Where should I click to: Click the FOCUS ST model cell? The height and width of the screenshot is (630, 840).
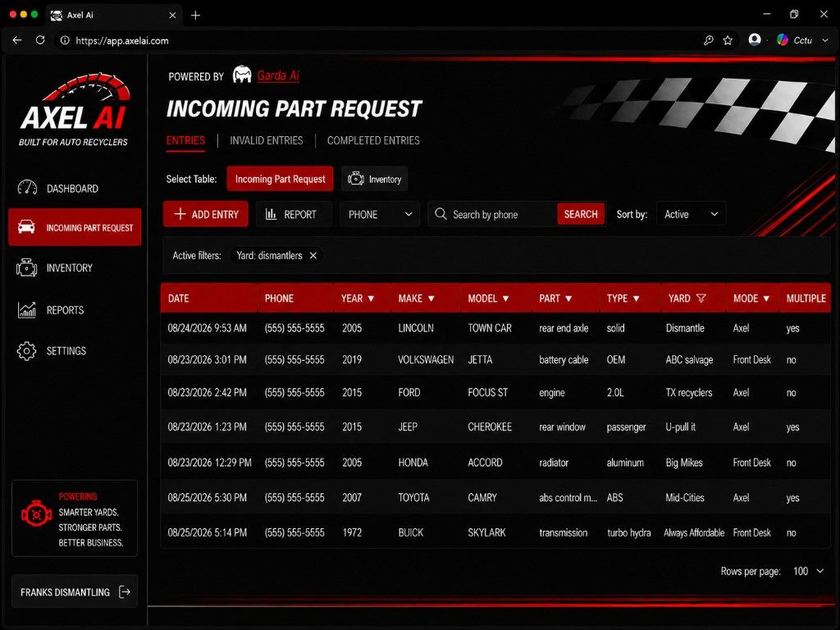coord(488,392)
